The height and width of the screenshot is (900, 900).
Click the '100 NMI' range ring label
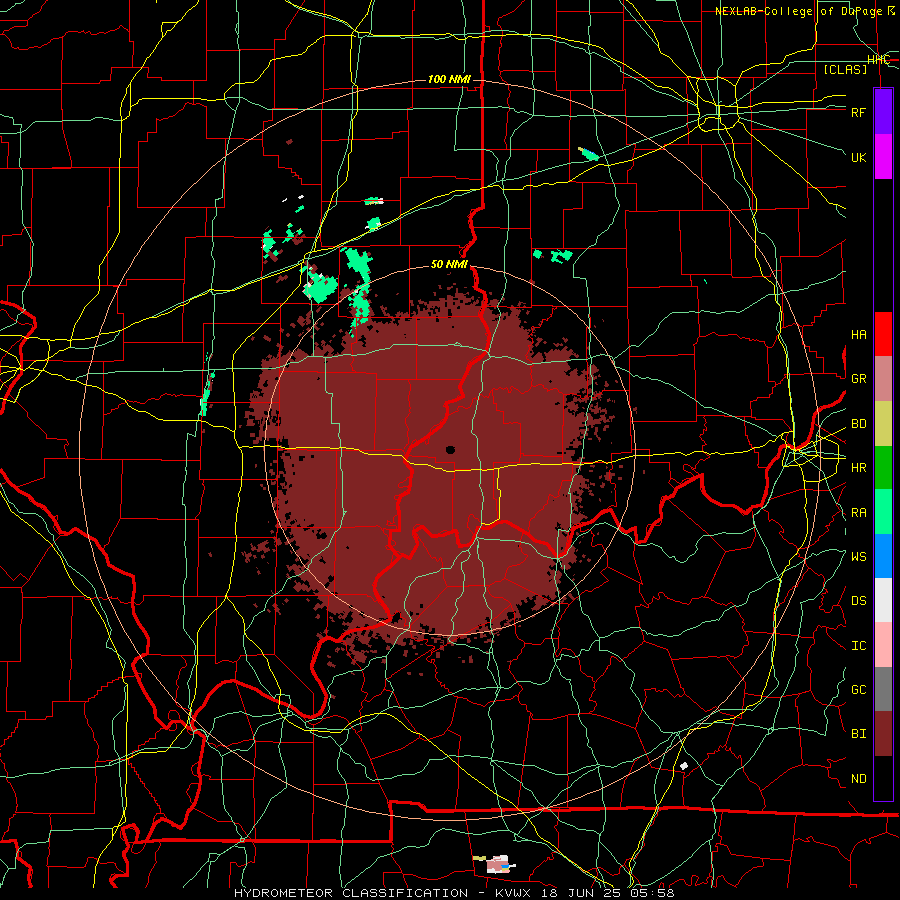(449, 79)
